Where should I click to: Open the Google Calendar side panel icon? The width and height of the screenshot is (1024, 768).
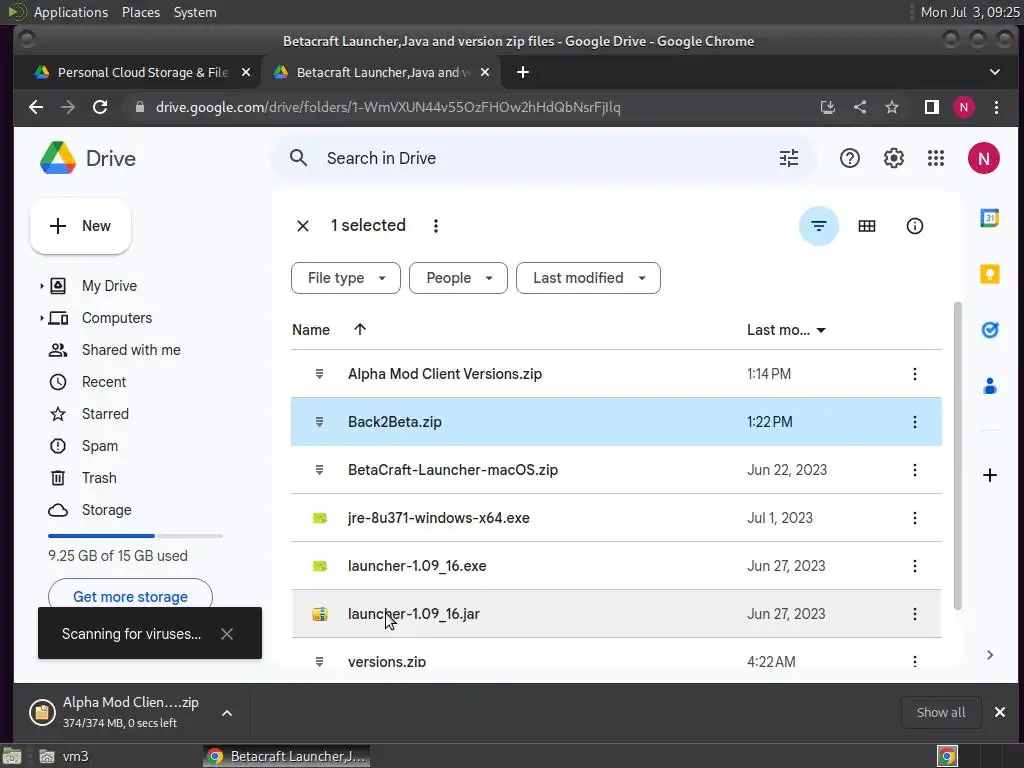[x=989, y=218]
